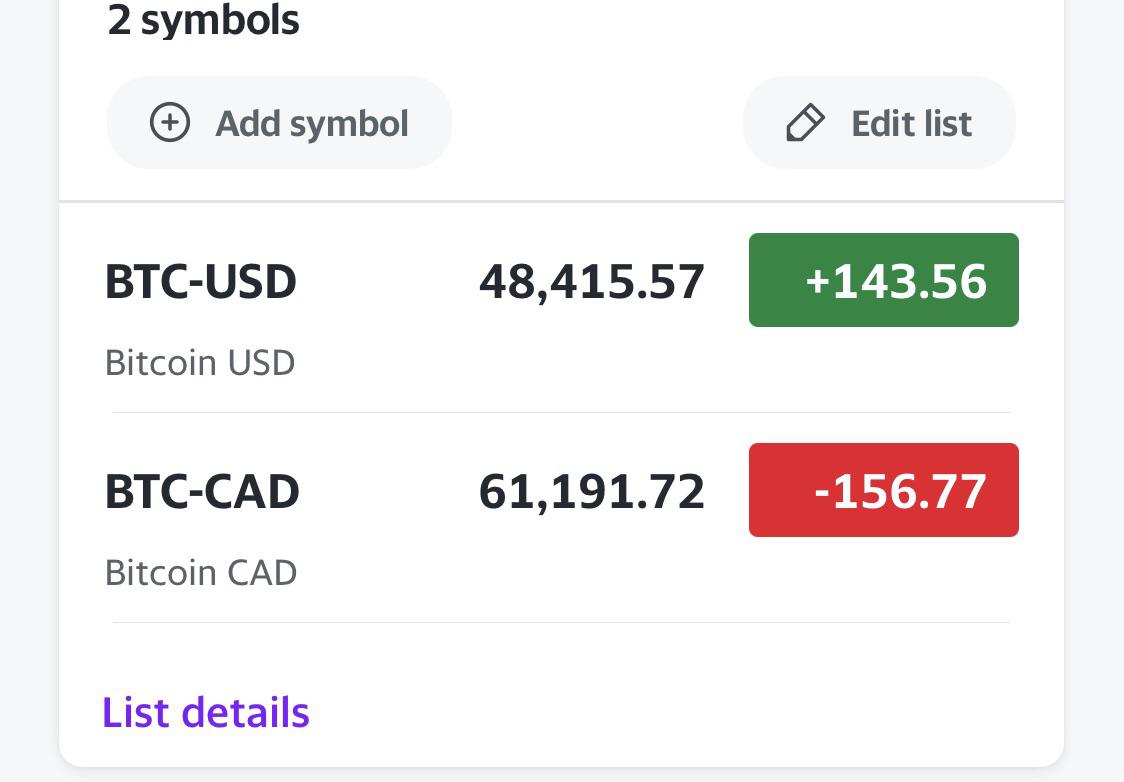Screen dimensions: 1124x782
Task: Click the divider line below Bitcoin USD
Action: [561, 412]
